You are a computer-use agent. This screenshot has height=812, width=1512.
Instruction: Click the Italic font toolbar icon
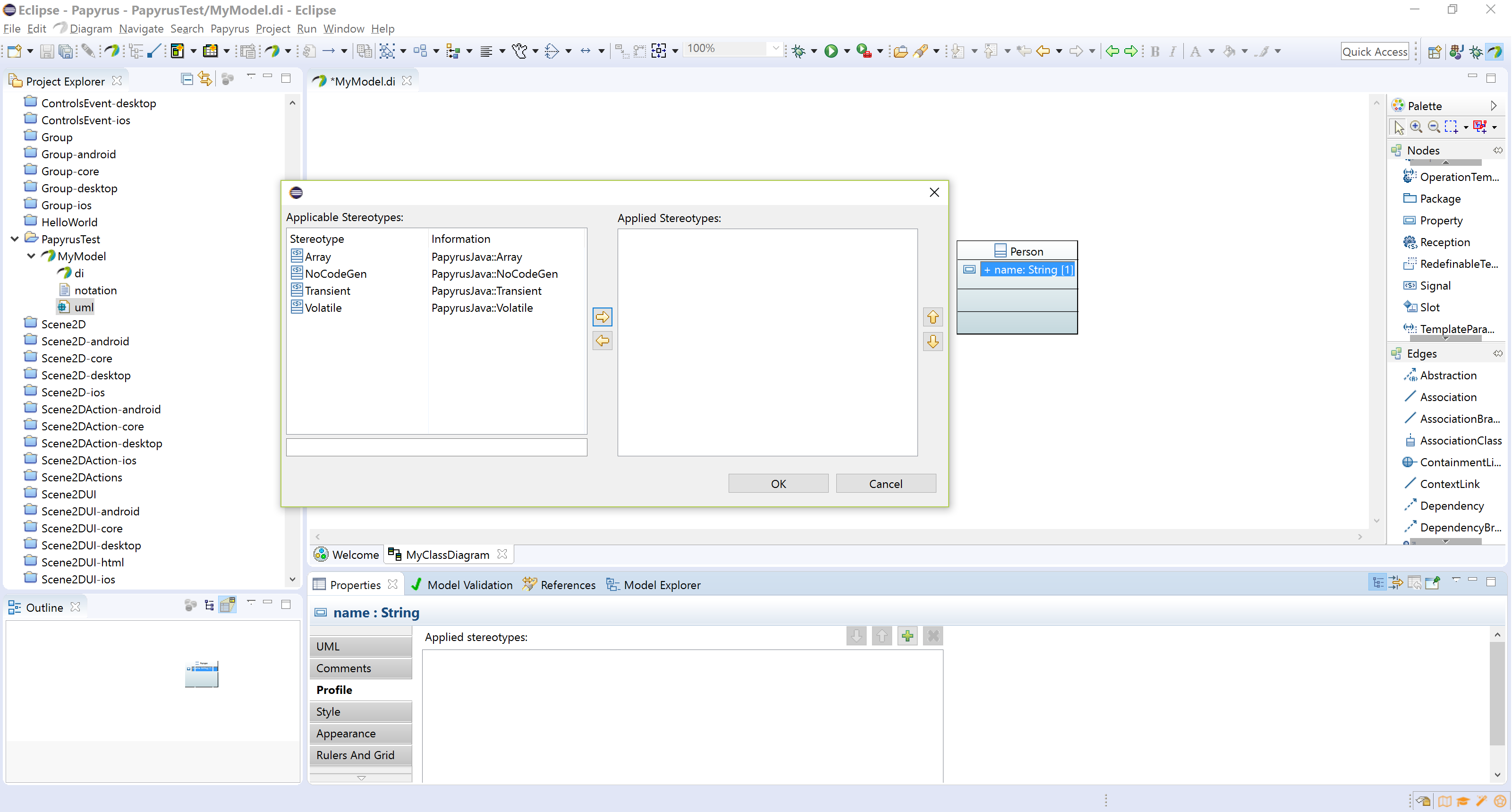click(x=1172, y=51)
